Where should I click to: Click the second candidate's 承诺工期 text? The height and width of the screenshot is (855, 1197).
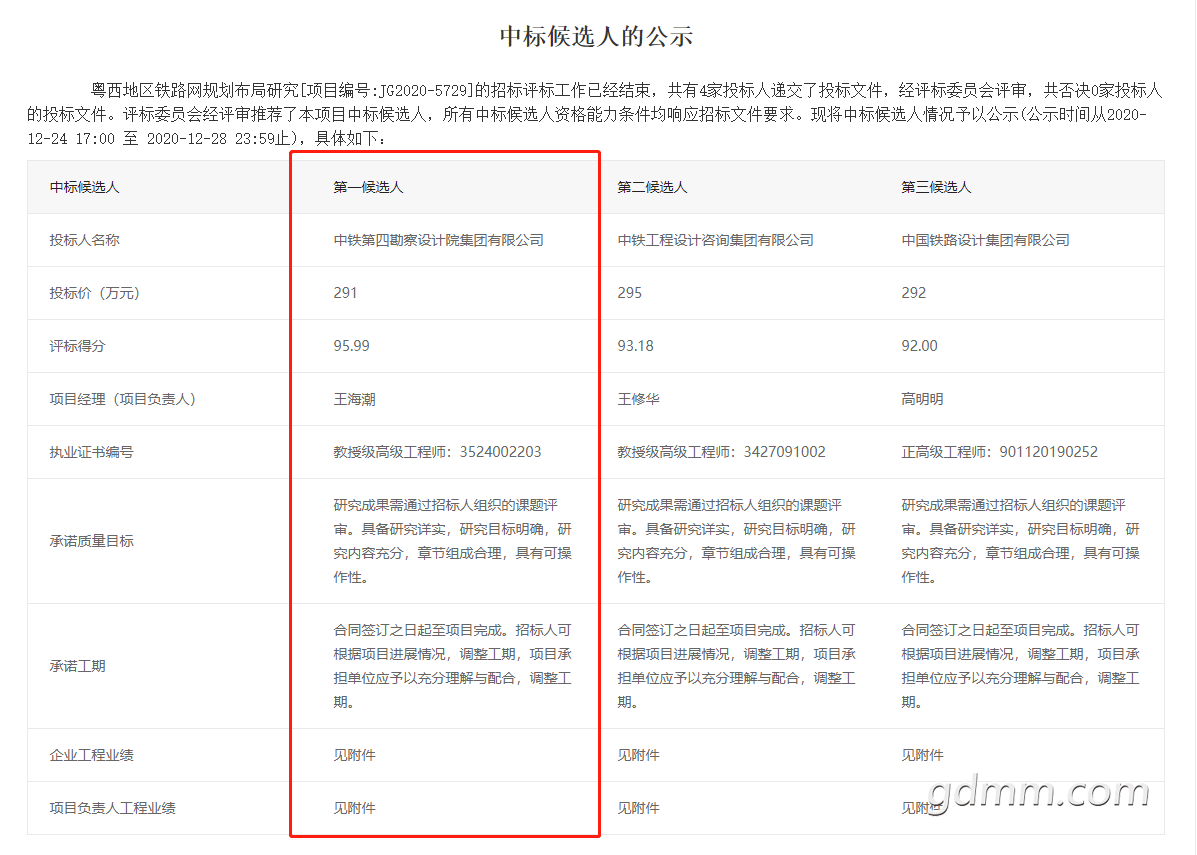point(737,666)
